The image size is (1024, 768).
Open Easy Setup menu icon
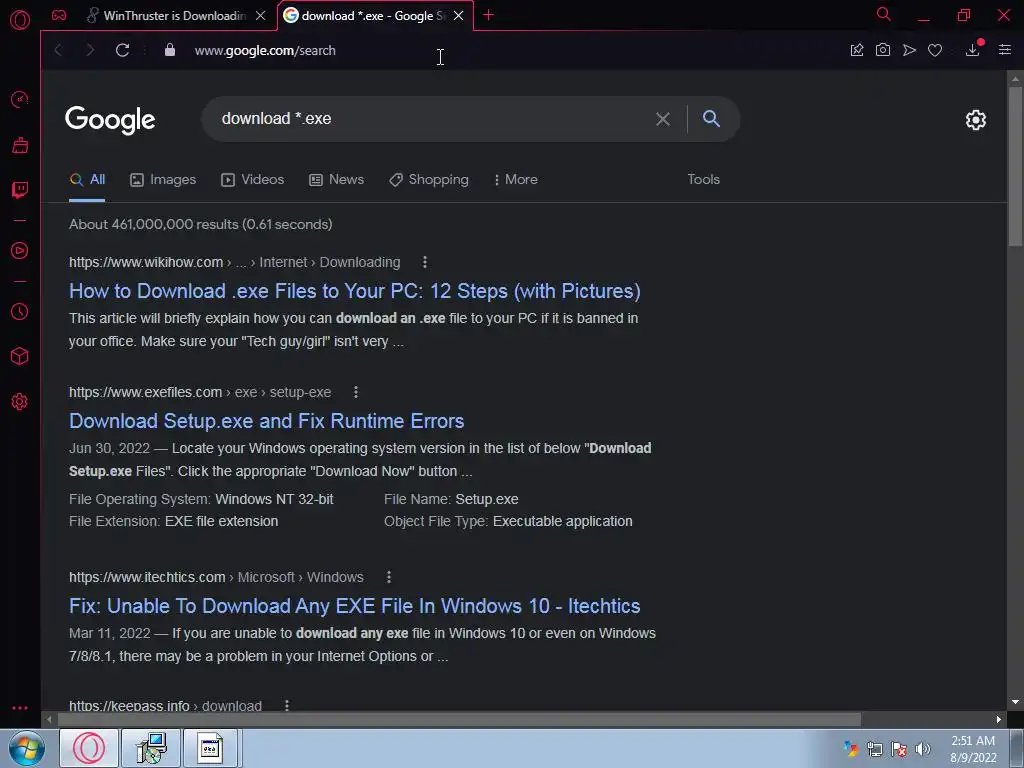coord(1005,50)
